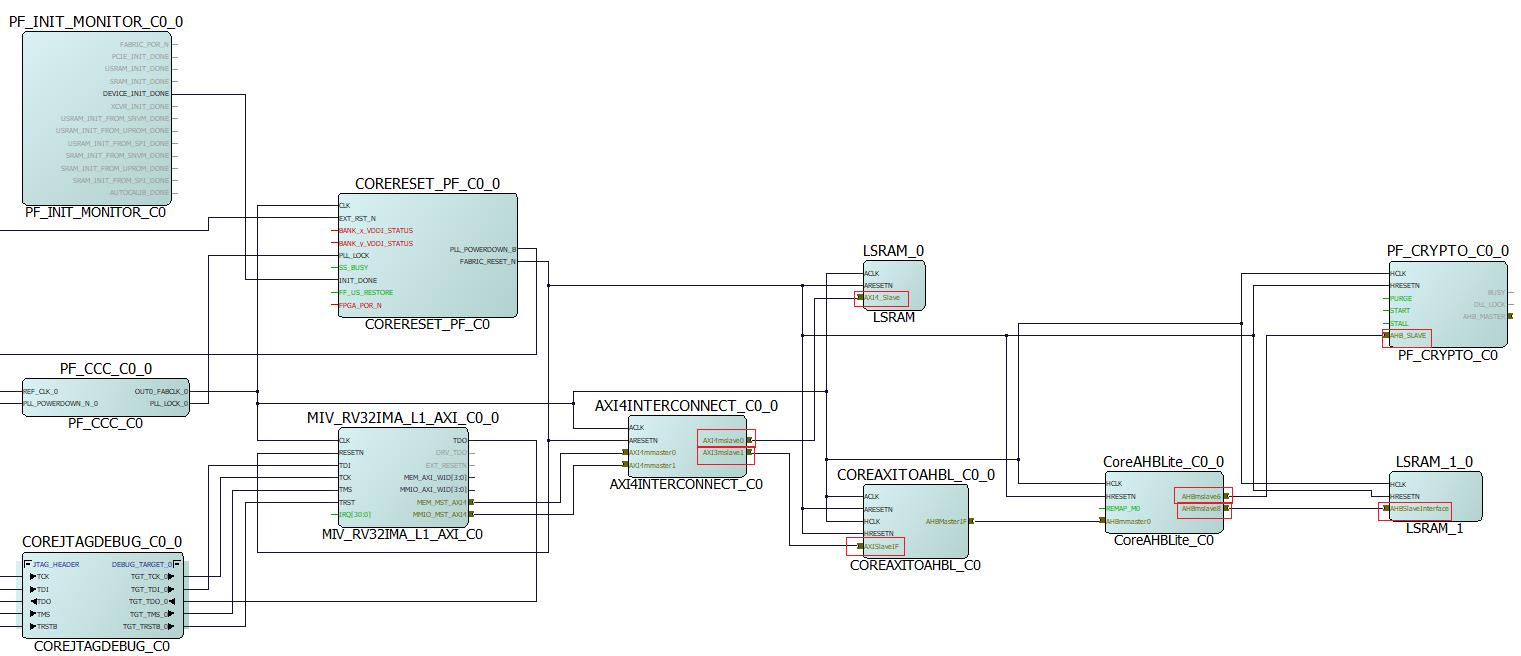
Task: Click the AHBSlaveInterface pin on LSRAM_1
Action: (1416, 509)
